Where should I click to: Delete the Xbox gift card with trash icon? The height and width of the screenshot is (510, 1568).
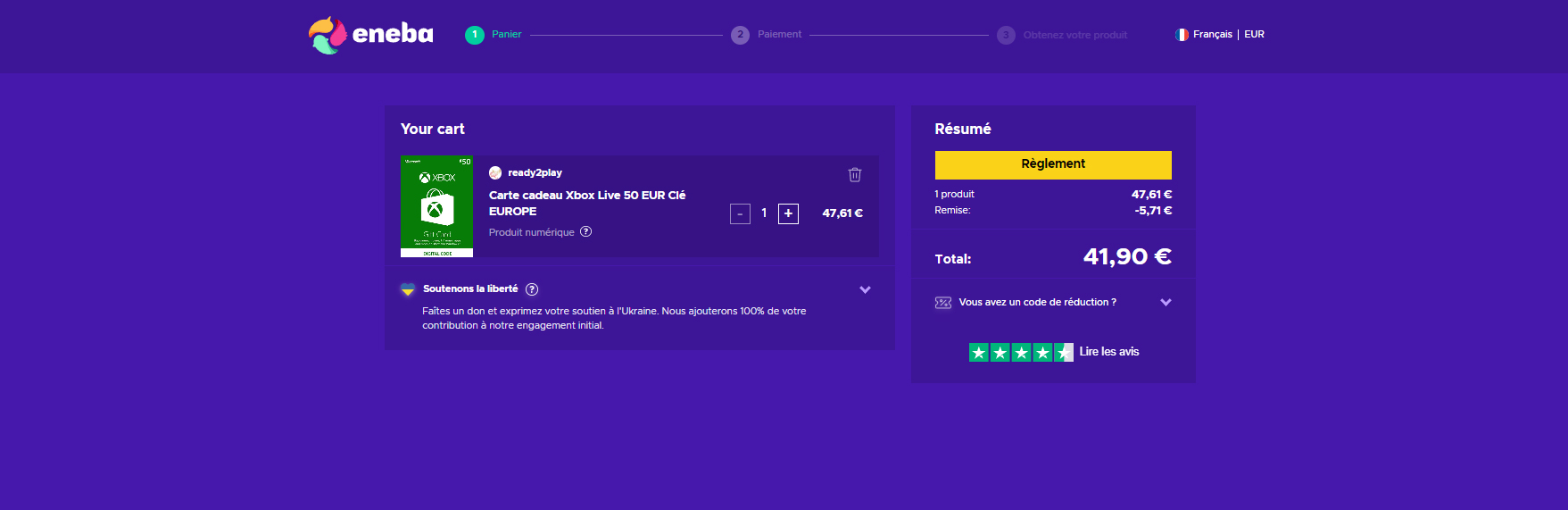[854, 174]
